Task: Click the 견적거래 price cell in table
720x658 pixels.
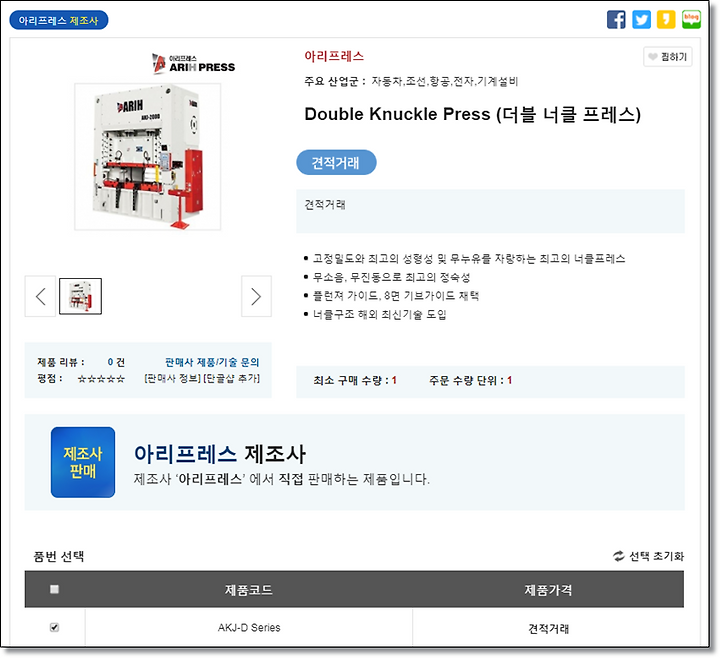Action: [x=548, y=628]
